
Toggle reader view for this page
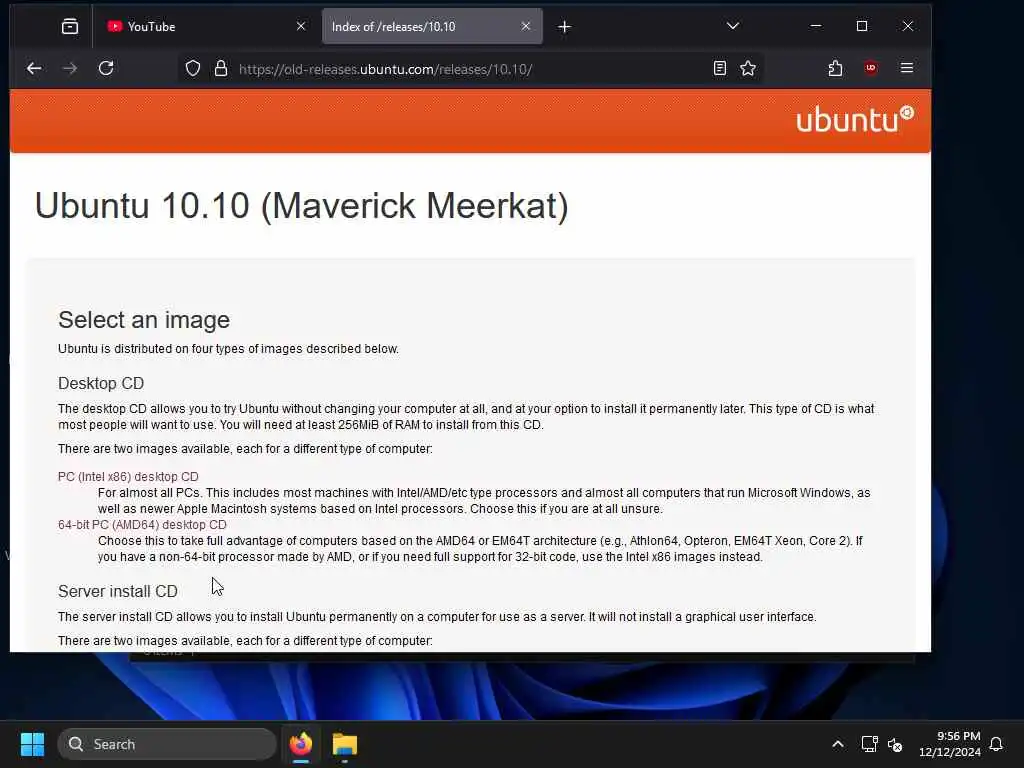tap(720, 68)
